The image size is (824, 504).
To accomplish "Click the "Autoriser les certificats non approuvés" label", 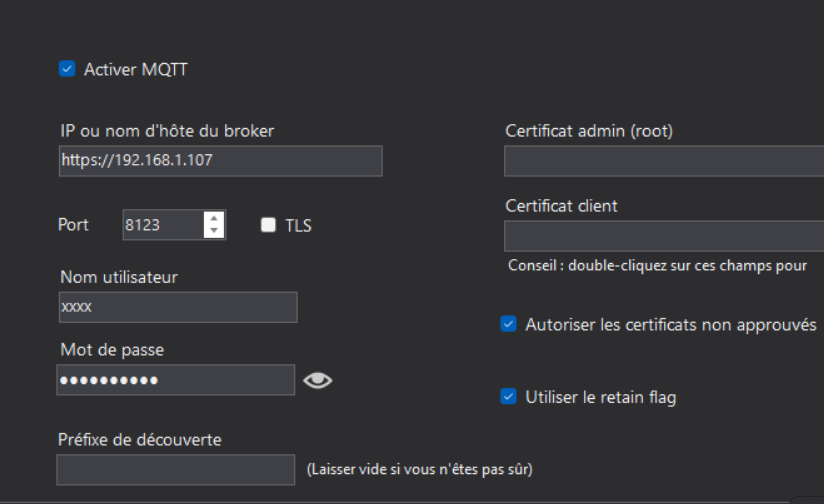I will (671, 325).
